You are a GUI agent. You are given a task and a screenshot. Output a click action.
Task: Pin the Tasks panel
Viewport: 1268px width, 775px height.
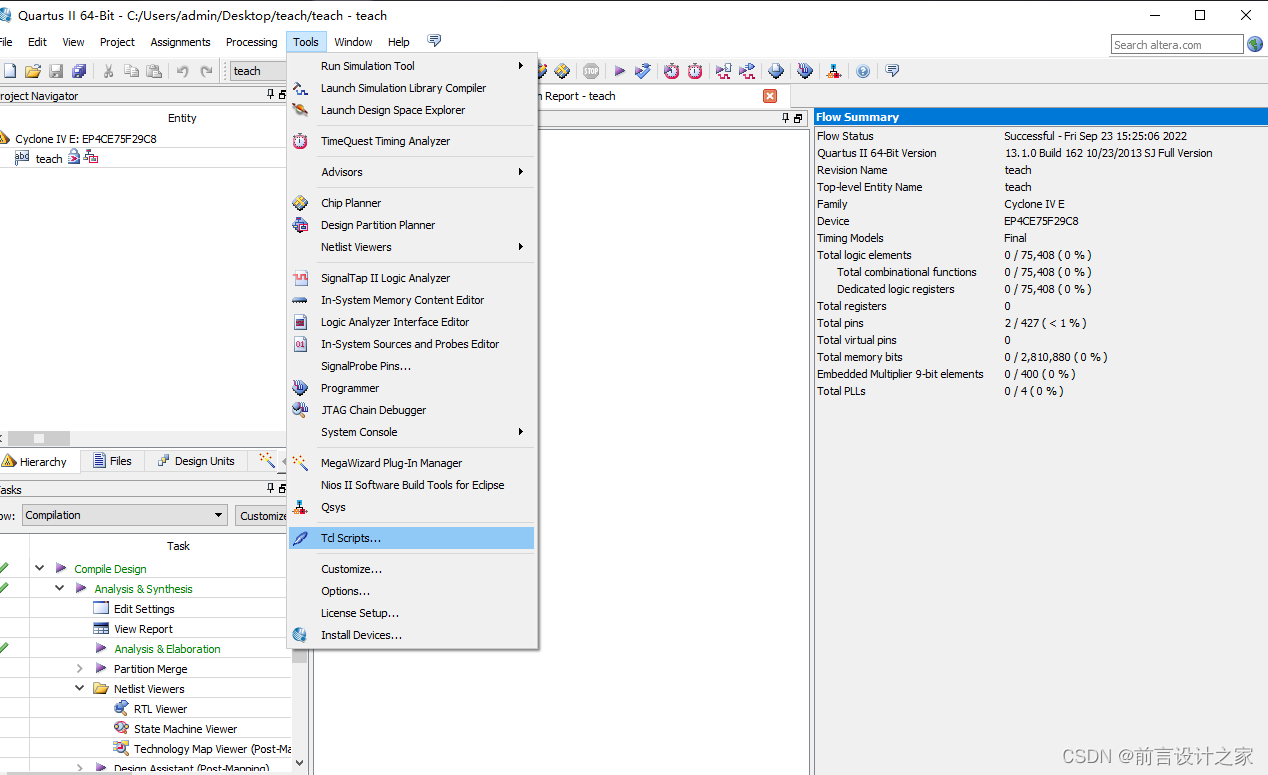pyautogui.click(x=270, y=489)
